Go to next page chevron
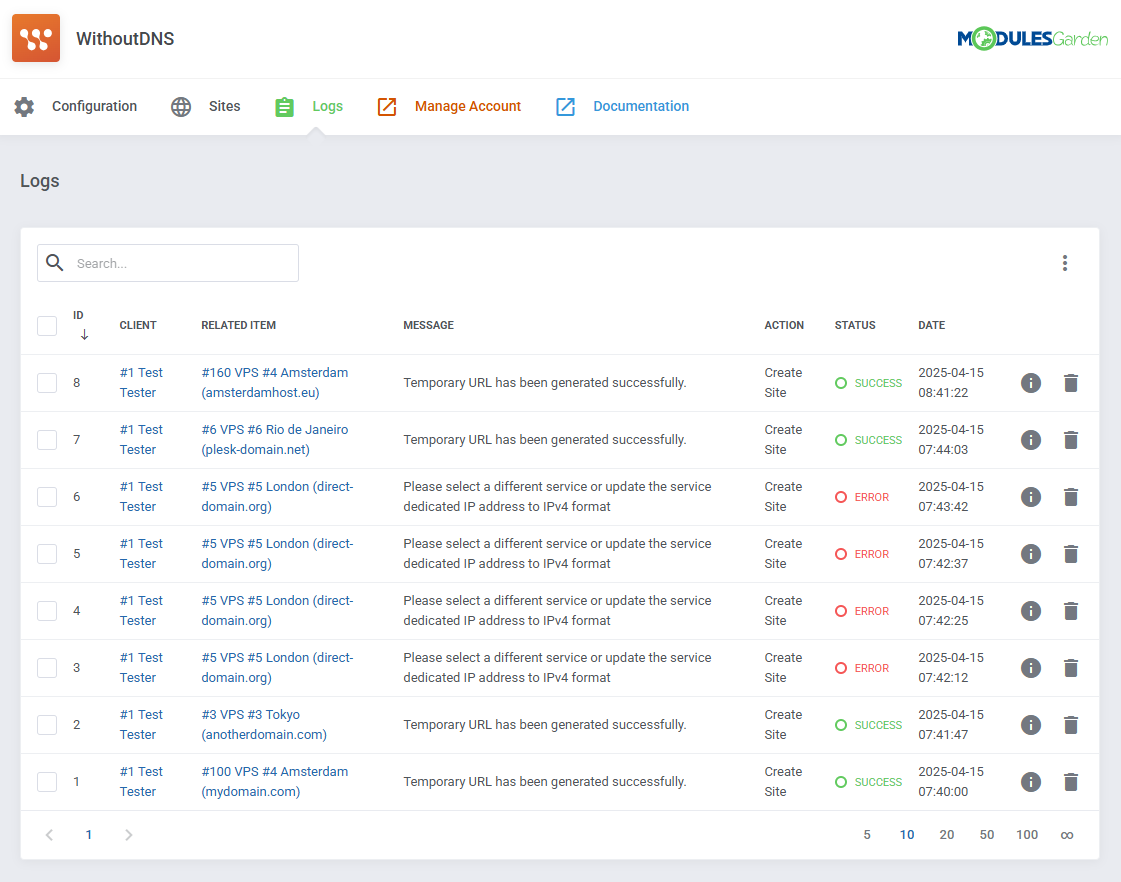 (x=128, y=835)
